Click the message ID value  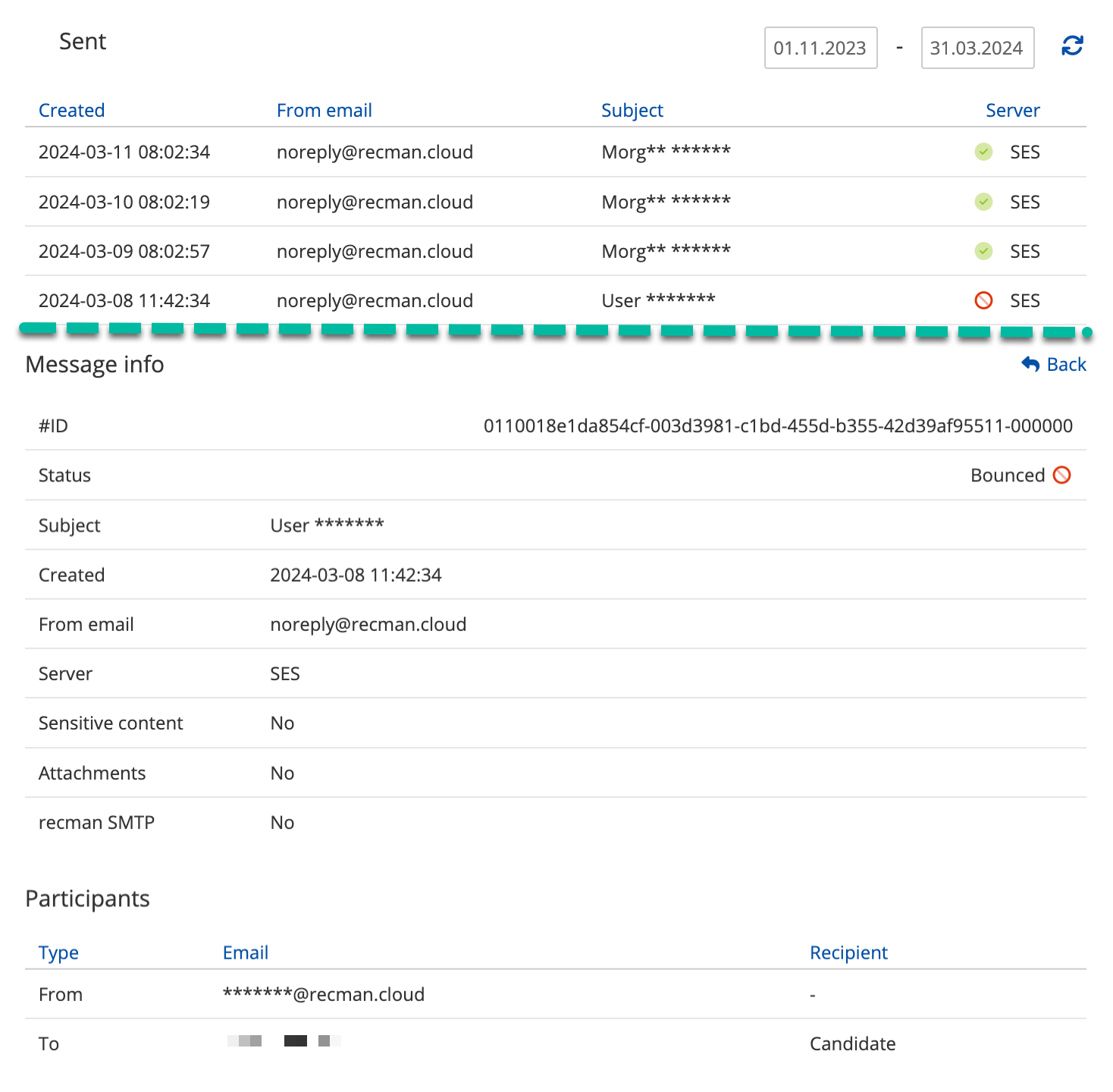[x=778, y=425]
